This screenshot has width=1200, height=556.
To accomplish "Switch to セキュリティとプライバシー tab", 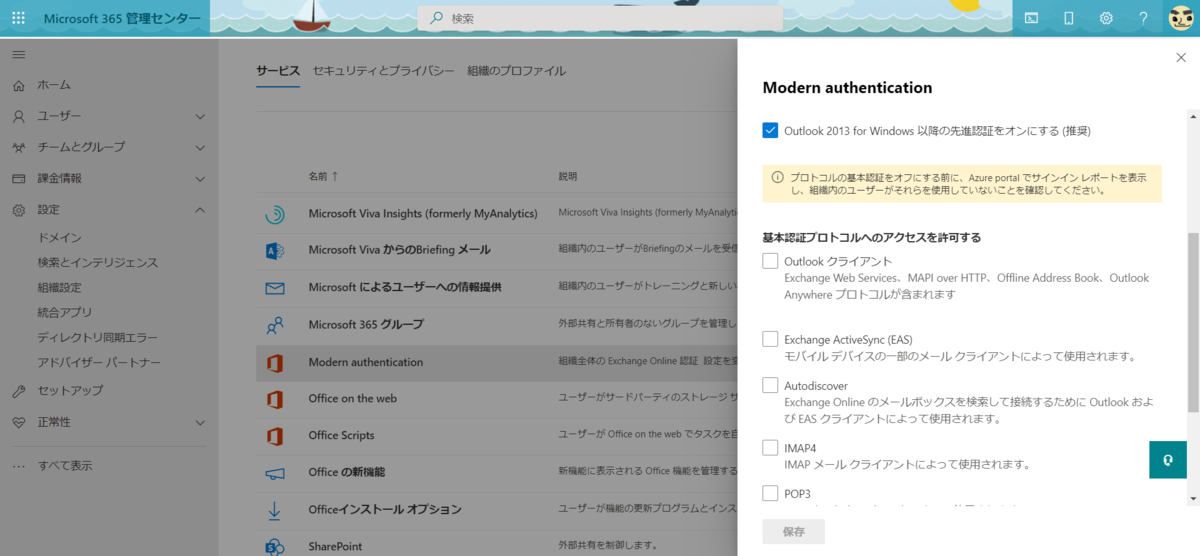I will [x=383, y=71].
